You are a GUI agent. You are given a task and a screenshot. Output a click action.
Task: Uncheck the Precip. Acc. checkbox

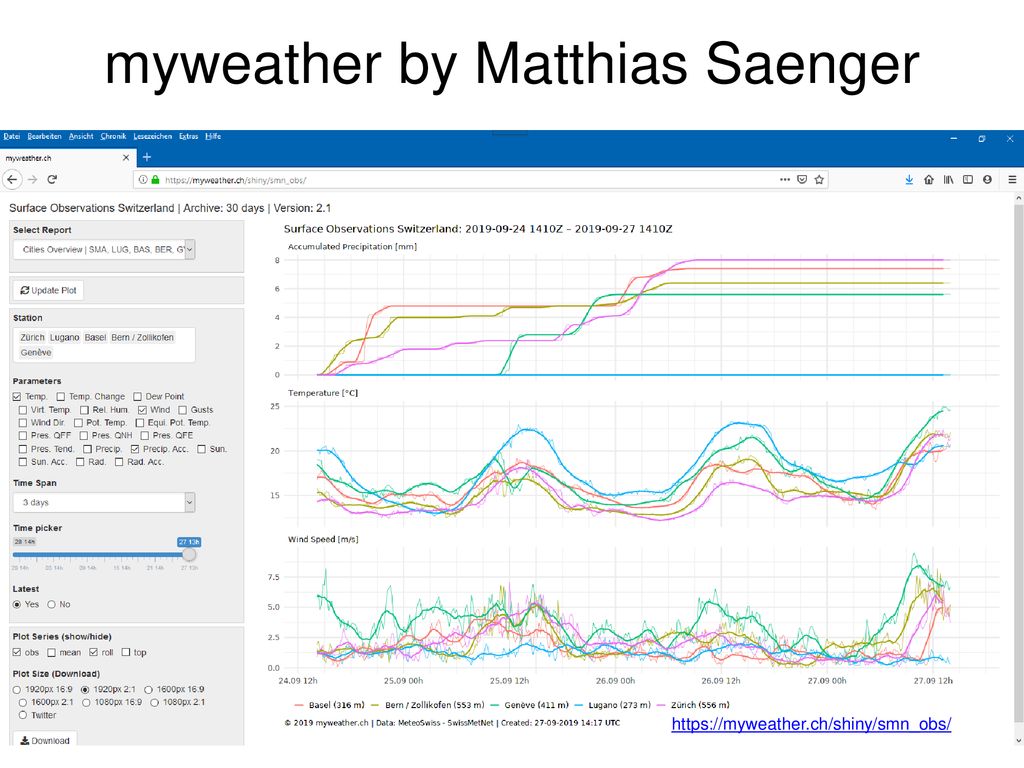[135, 449]
